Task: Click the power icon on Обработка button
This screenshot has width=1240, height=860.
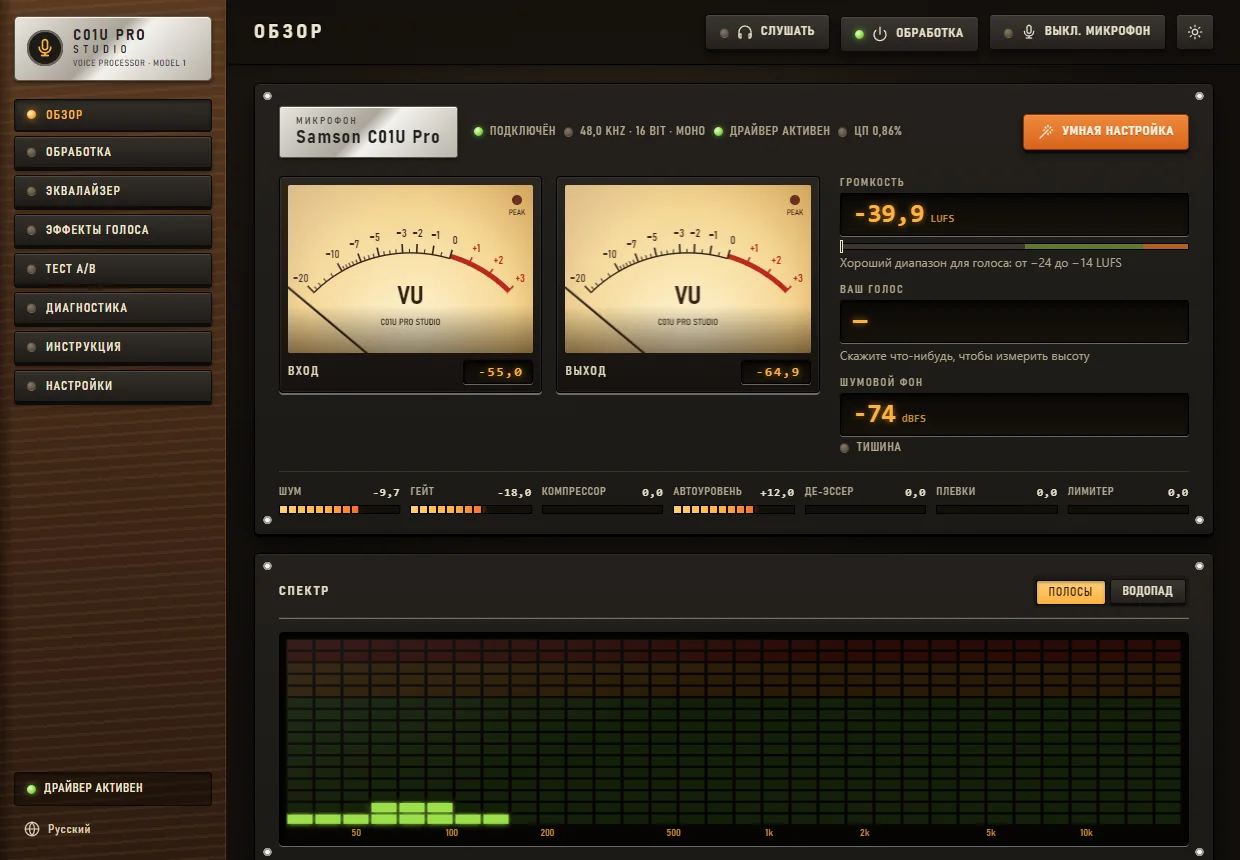Action: pyautogui.click(x=880, y=33)
